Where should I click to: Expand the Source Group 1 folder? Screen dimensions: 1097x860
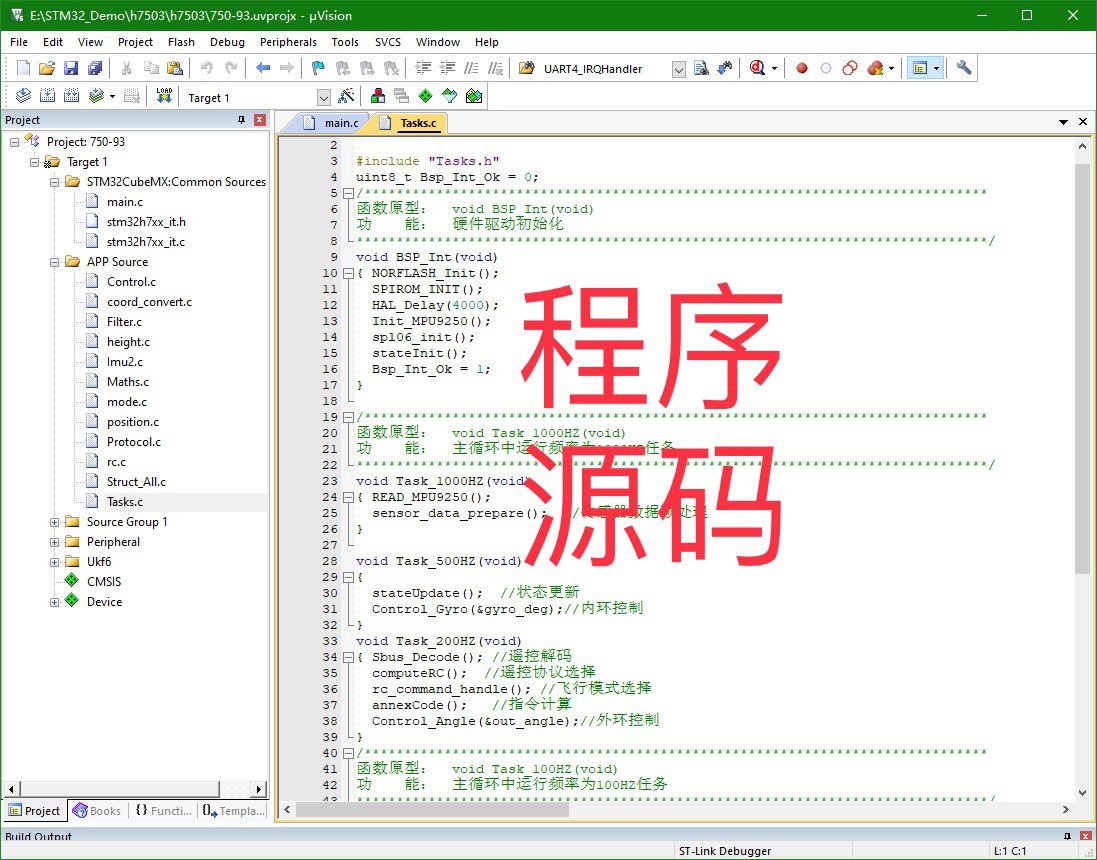point(55,523)
